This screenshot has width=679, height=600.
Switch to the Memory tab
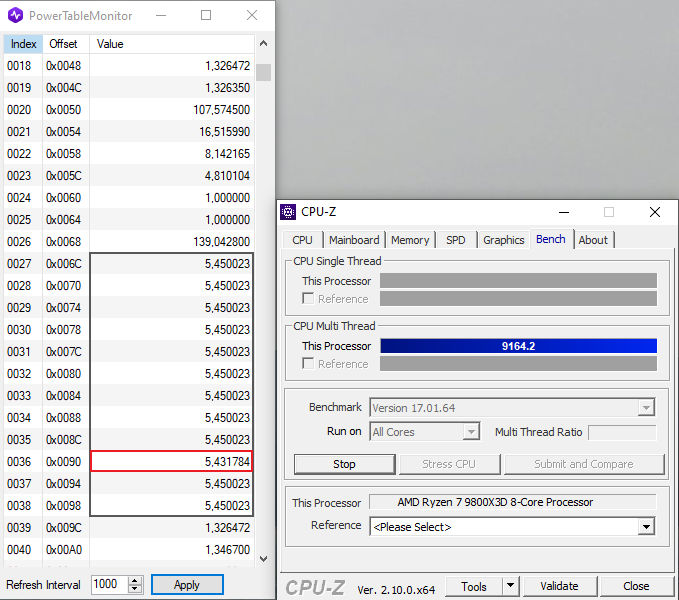(x=410, y=240)
